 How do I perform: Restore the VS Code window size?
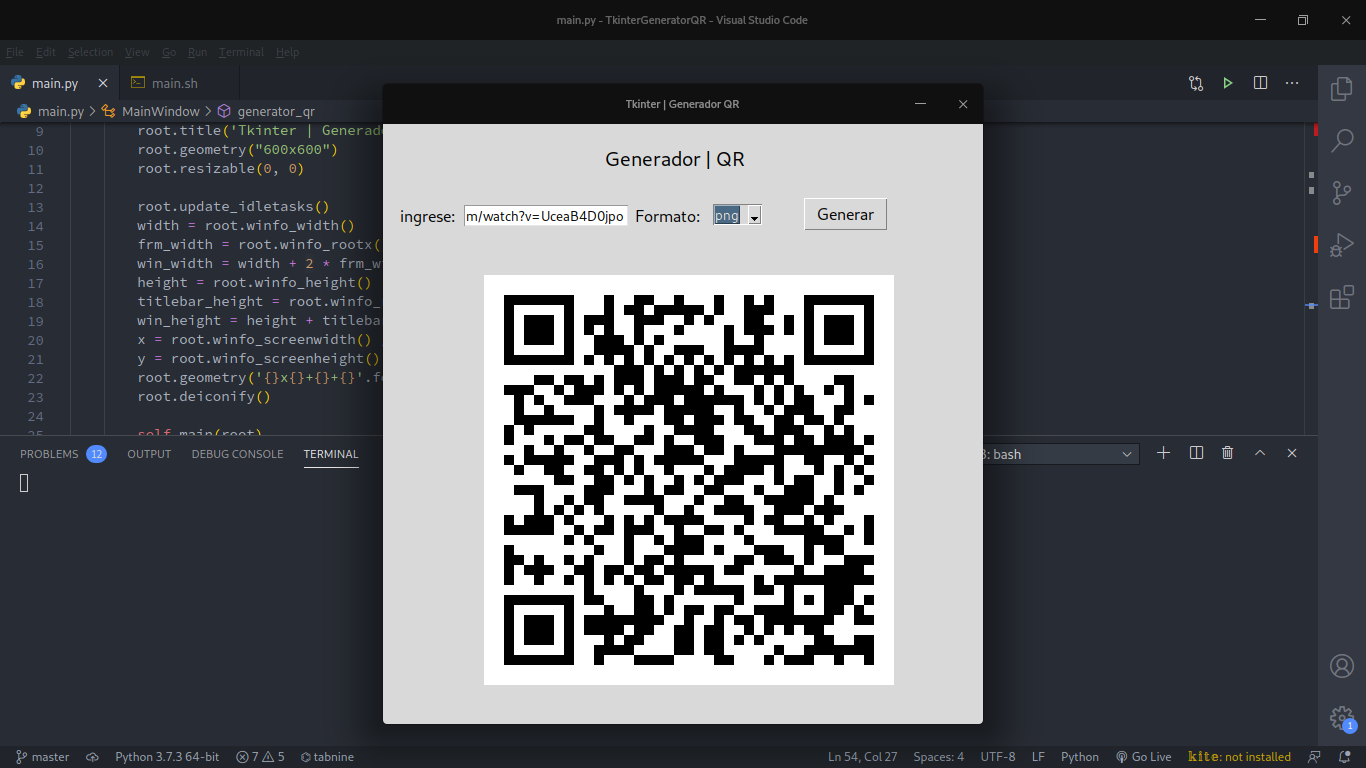pyautogui.click(x=1302, y=20)
